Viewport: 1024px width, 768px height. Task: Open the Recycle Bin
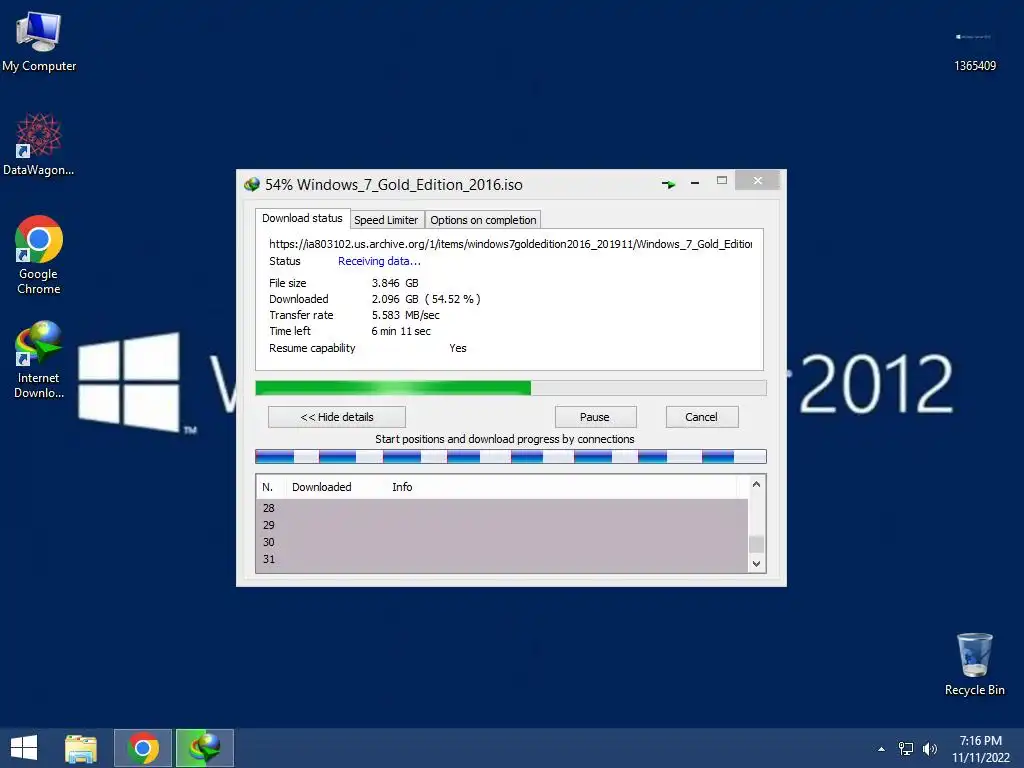974,664
